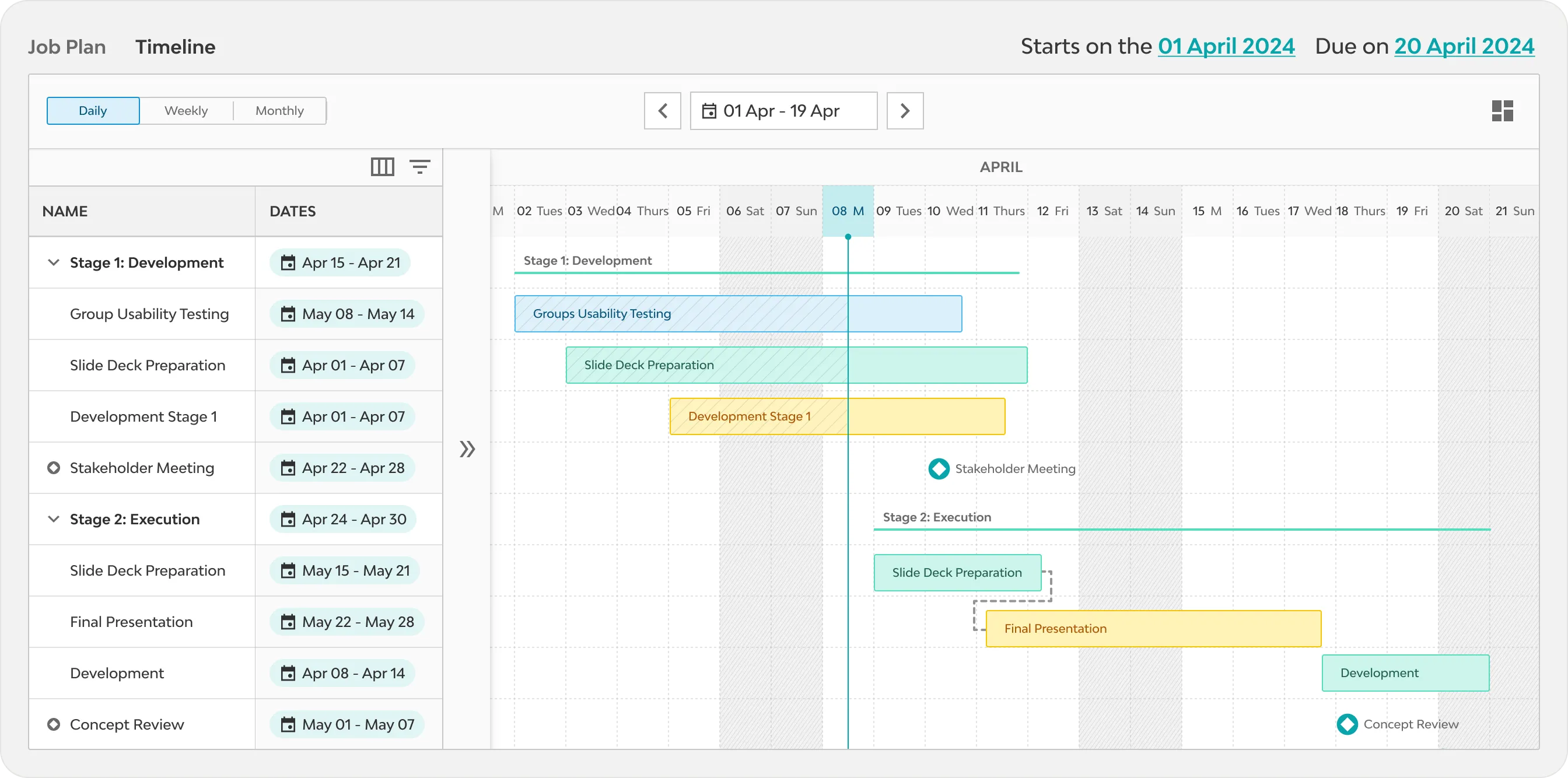Open the dashboard grid icon at top right
Screen dimensions: 1568x778
tap(1503, 110)
